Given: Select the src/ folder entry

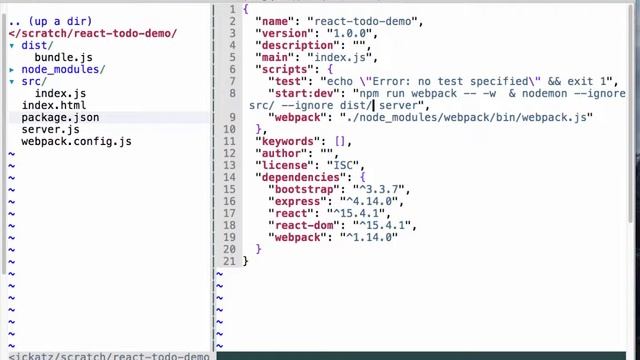Looking at the screenshot, I should (34, 81).
